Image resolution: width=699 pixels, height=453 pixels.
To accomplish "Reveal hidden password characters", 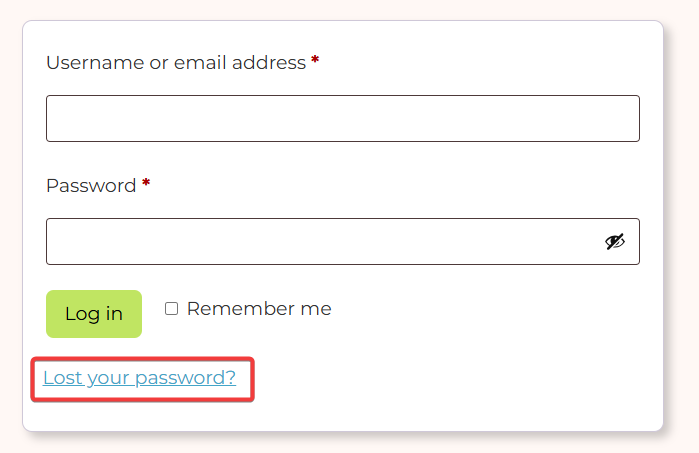I will pyautogui.click(x=614, y=241).
